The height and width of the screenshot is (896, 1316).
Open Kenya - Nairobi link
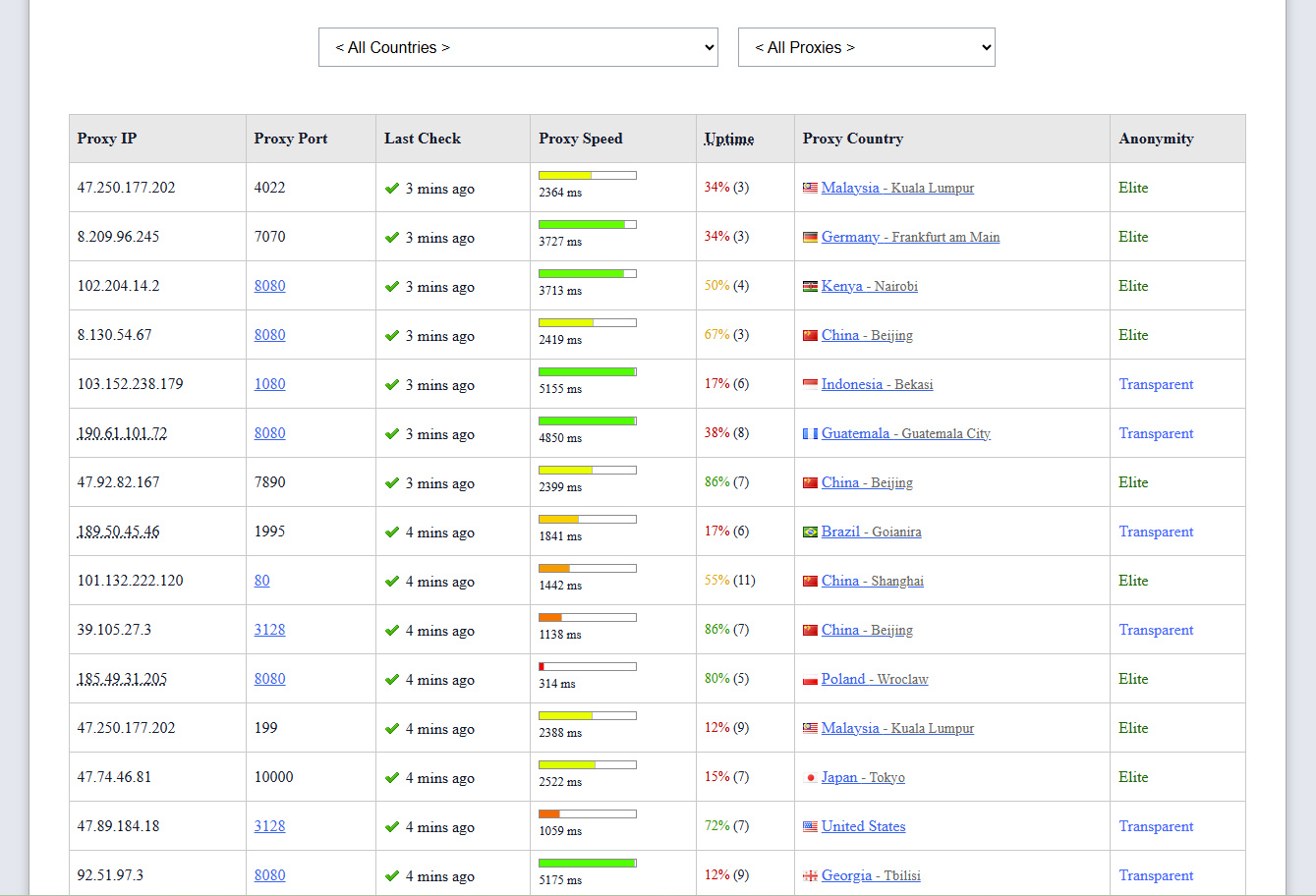click(870, 286)
